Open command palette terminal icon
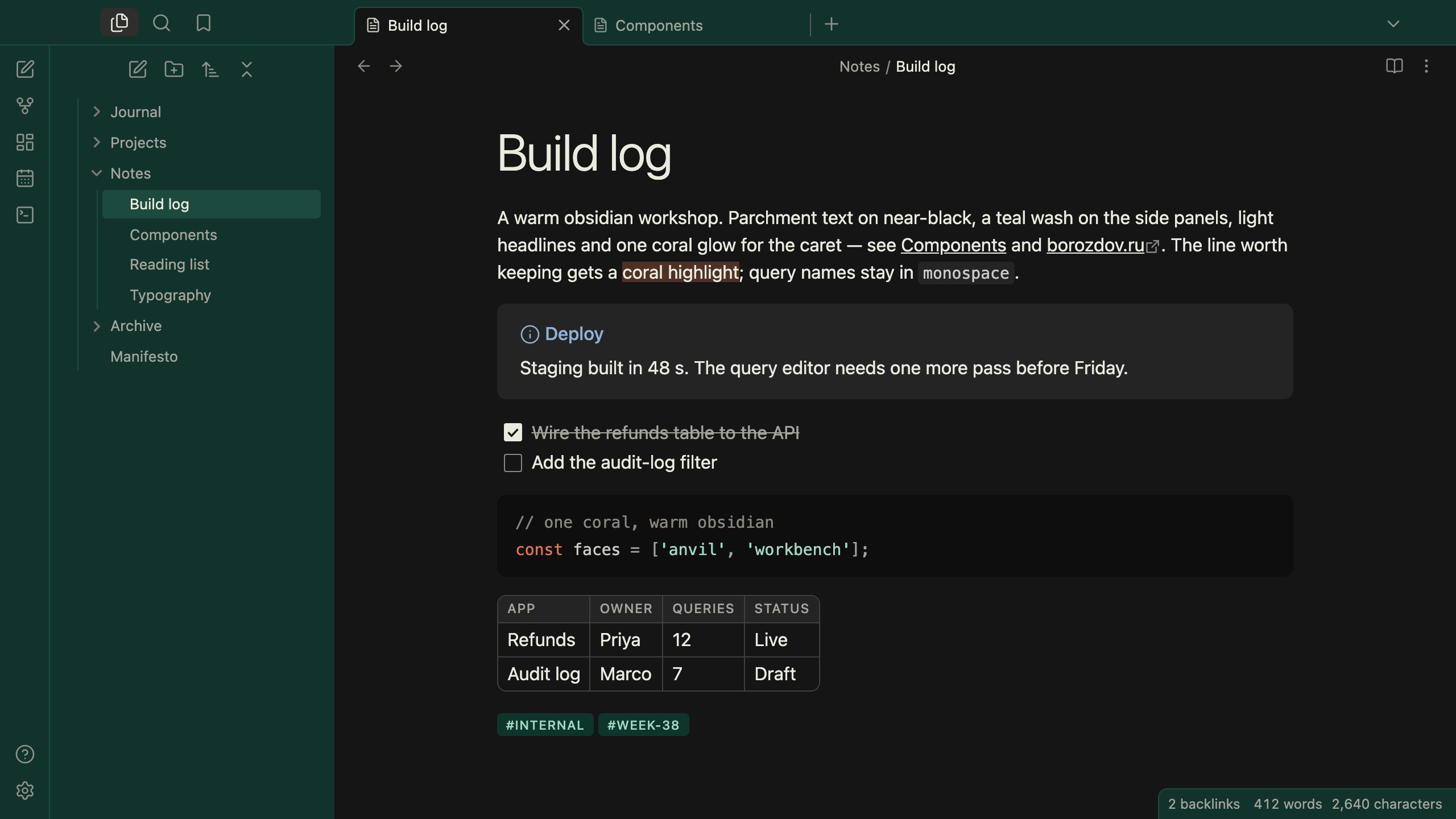 (25, 215)
